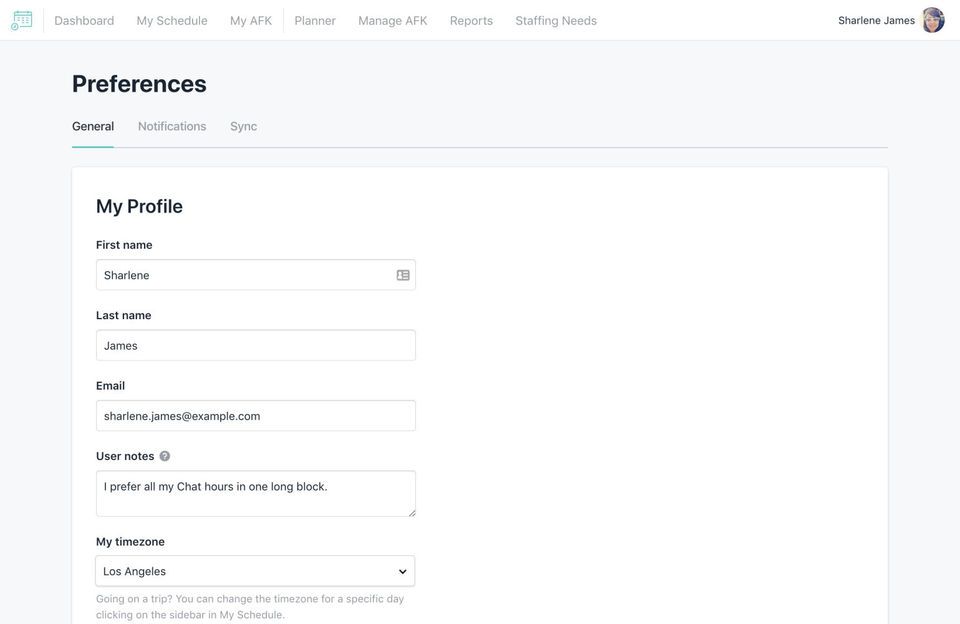Switch to the Sync tab
Viewport: 960px width, 624px height.
[243, 126]
